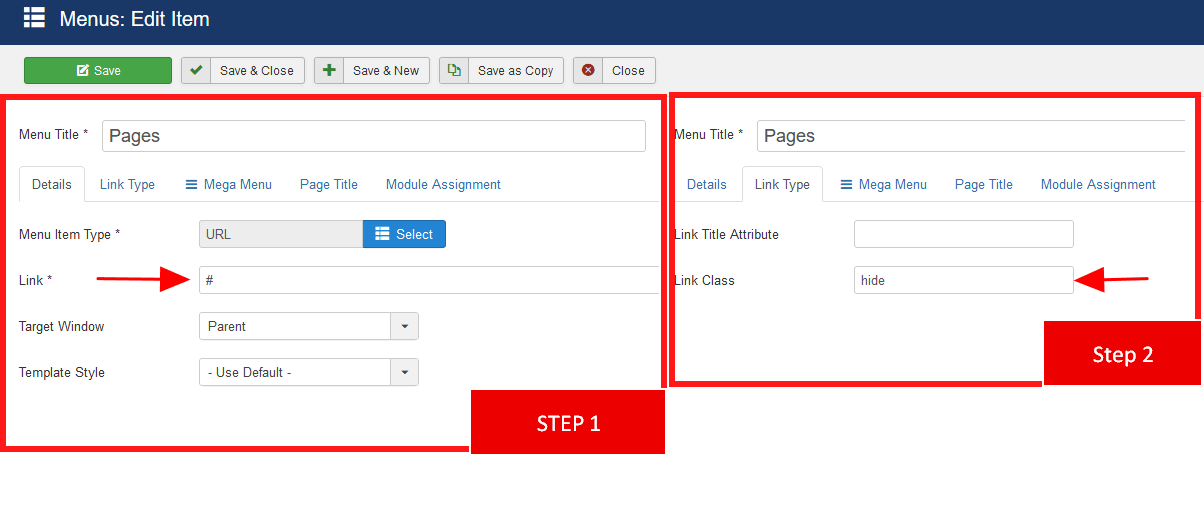Click the Link Class field containing hide
1204x516 pixels.
point(964,280)
